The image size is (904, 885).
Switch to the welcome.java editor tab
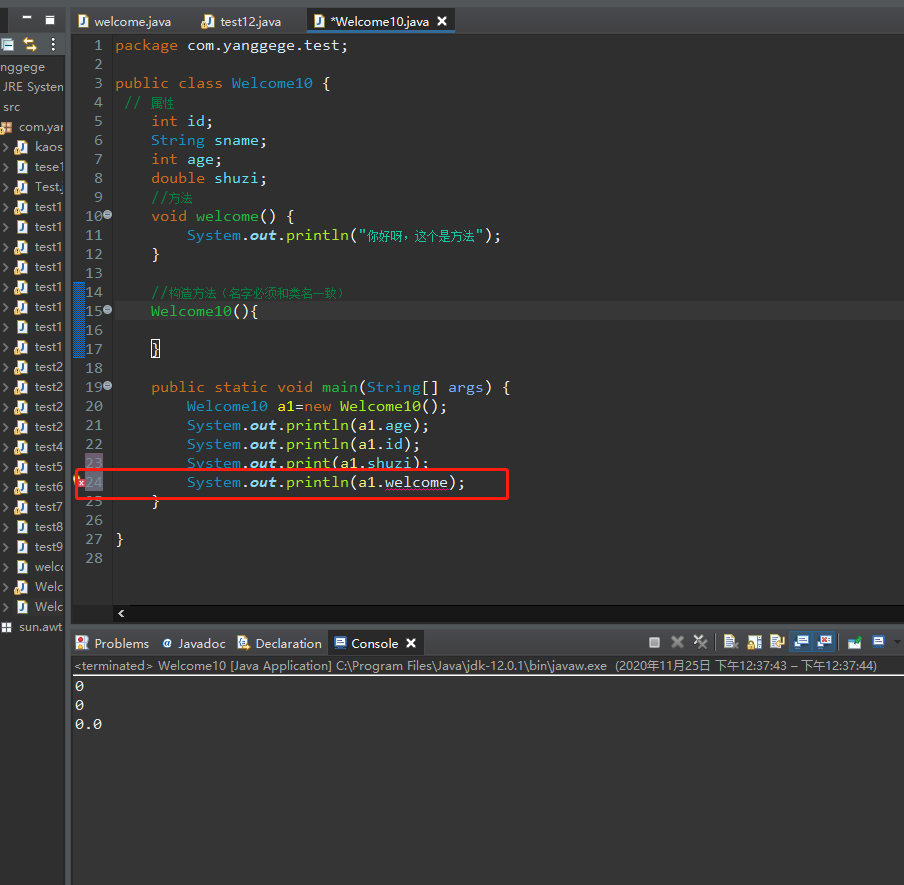point(125,21)
